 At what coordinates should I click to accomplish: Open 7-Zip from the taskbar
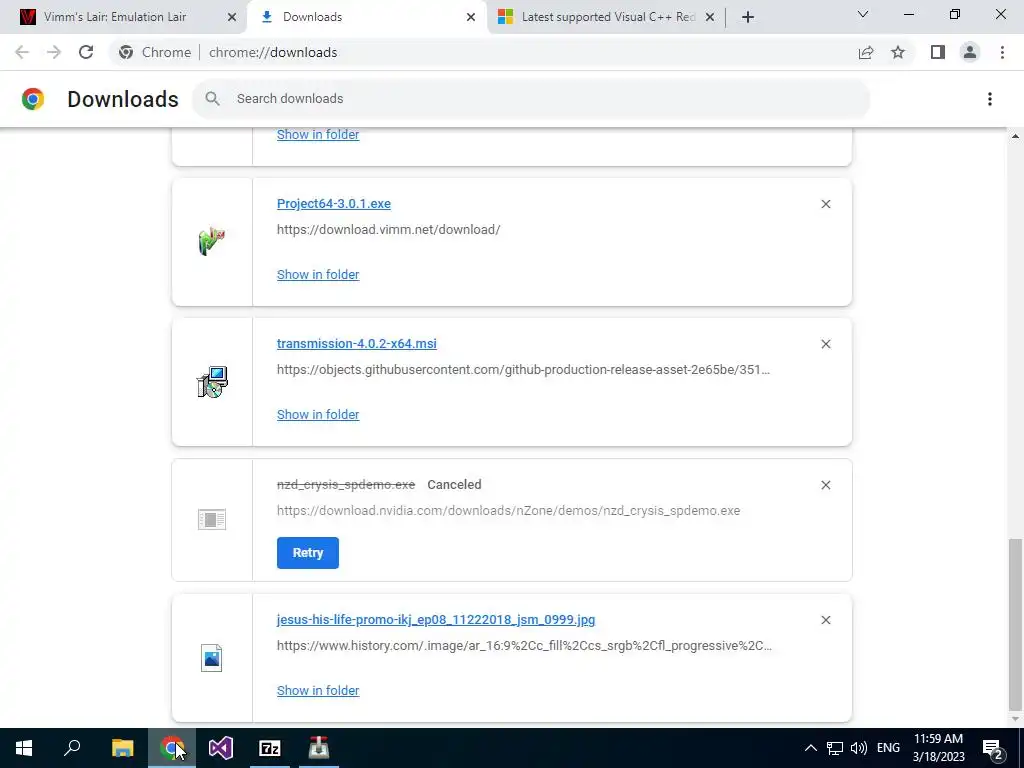coord(270,748)
